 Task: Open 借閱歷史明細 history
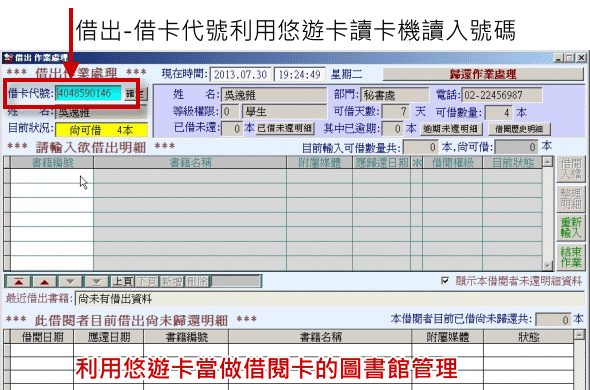point(519,129)
